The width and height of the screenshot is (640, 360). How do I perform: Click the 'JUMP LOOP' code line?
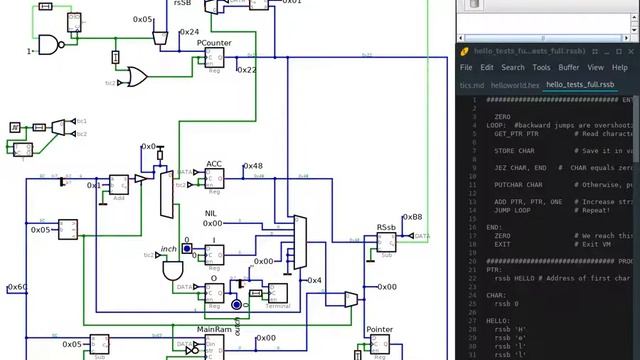[x=512, y=210]
